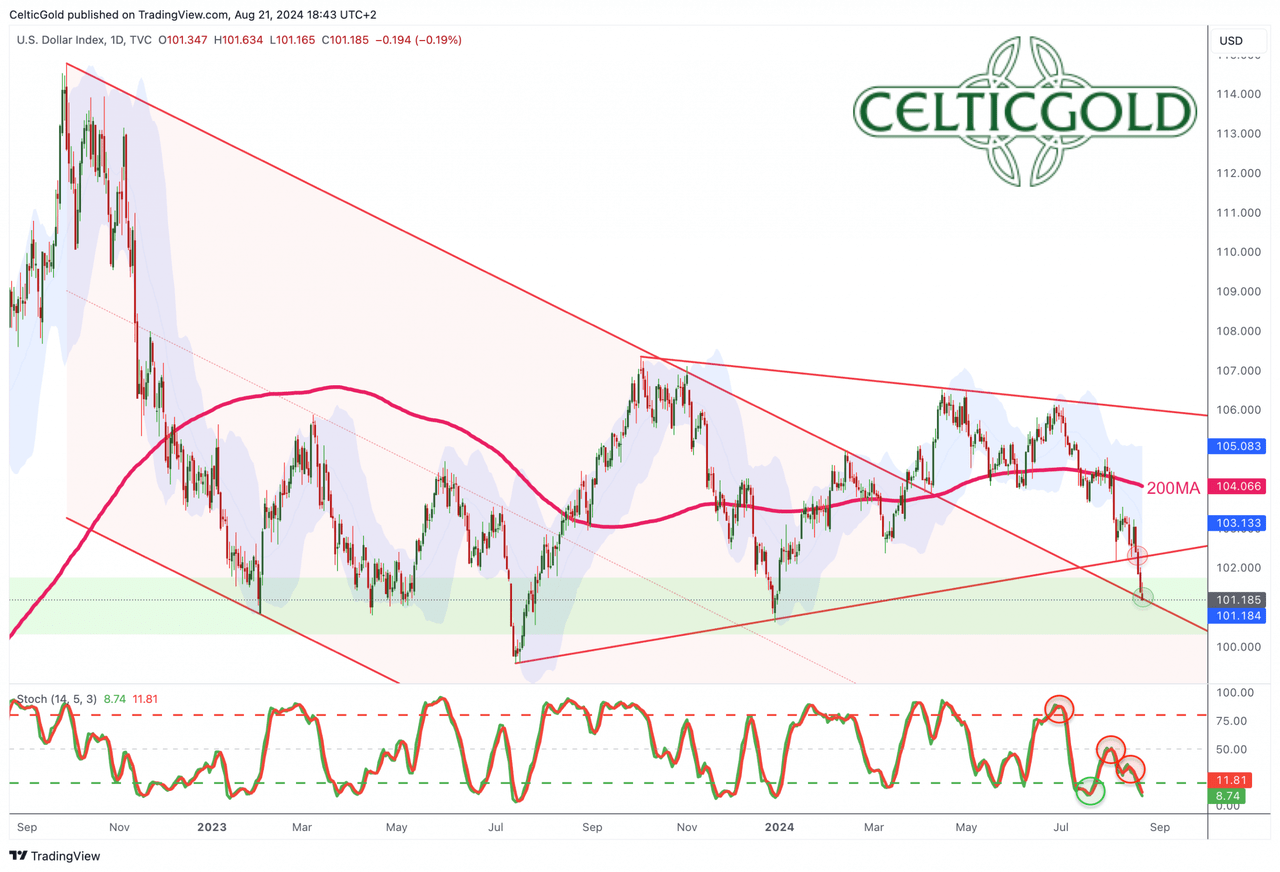This screenshot has height=872, width=1280.
Task: Click the blue 101.184 price tag
Action: coord(1239,616)
